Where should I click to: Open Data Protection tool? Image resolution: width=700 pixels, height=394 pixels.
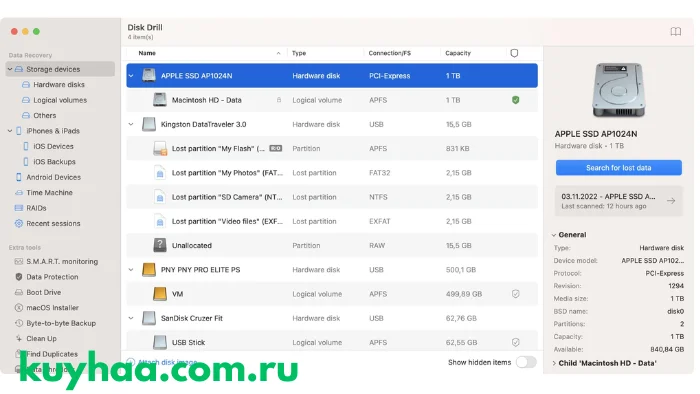tap(46, 277)
